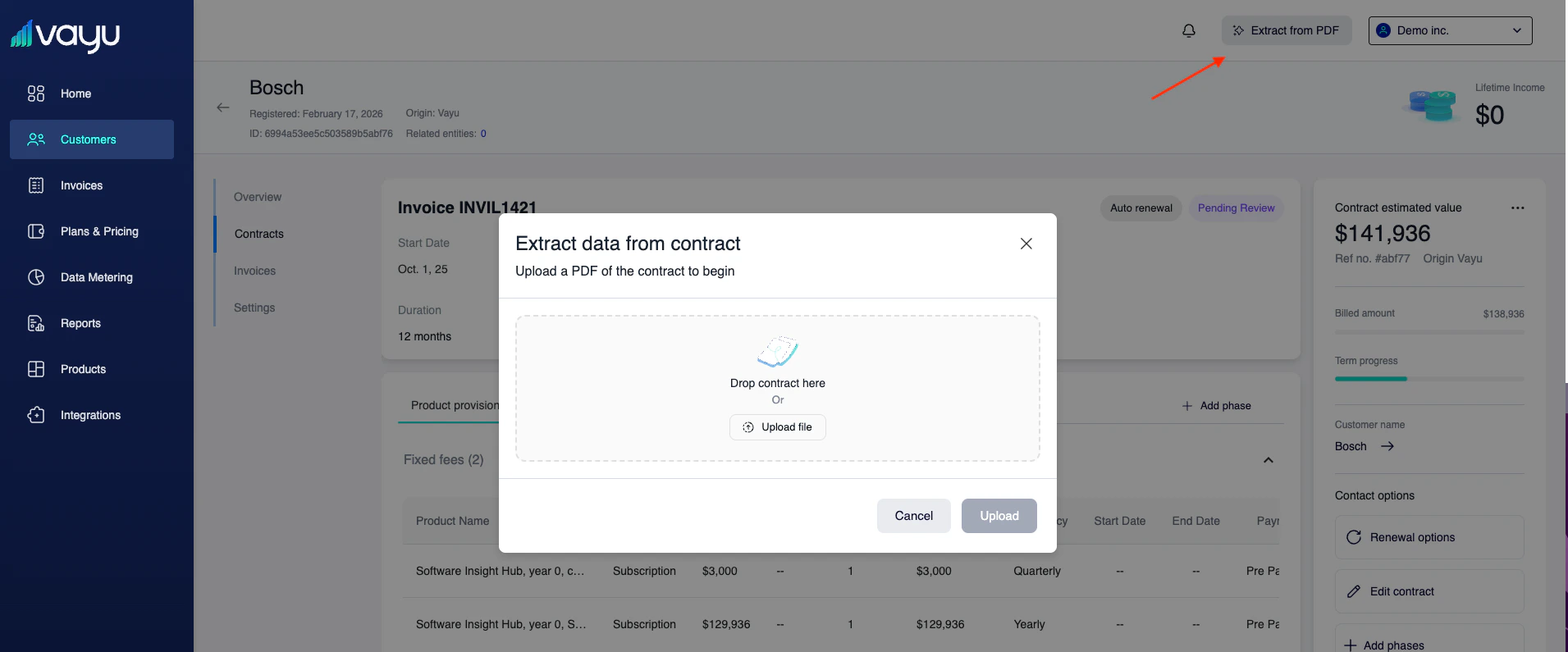Screen dimensions: 1568x652
Task: Click the Reports chart icon
Action: click(x=36, y=323)
